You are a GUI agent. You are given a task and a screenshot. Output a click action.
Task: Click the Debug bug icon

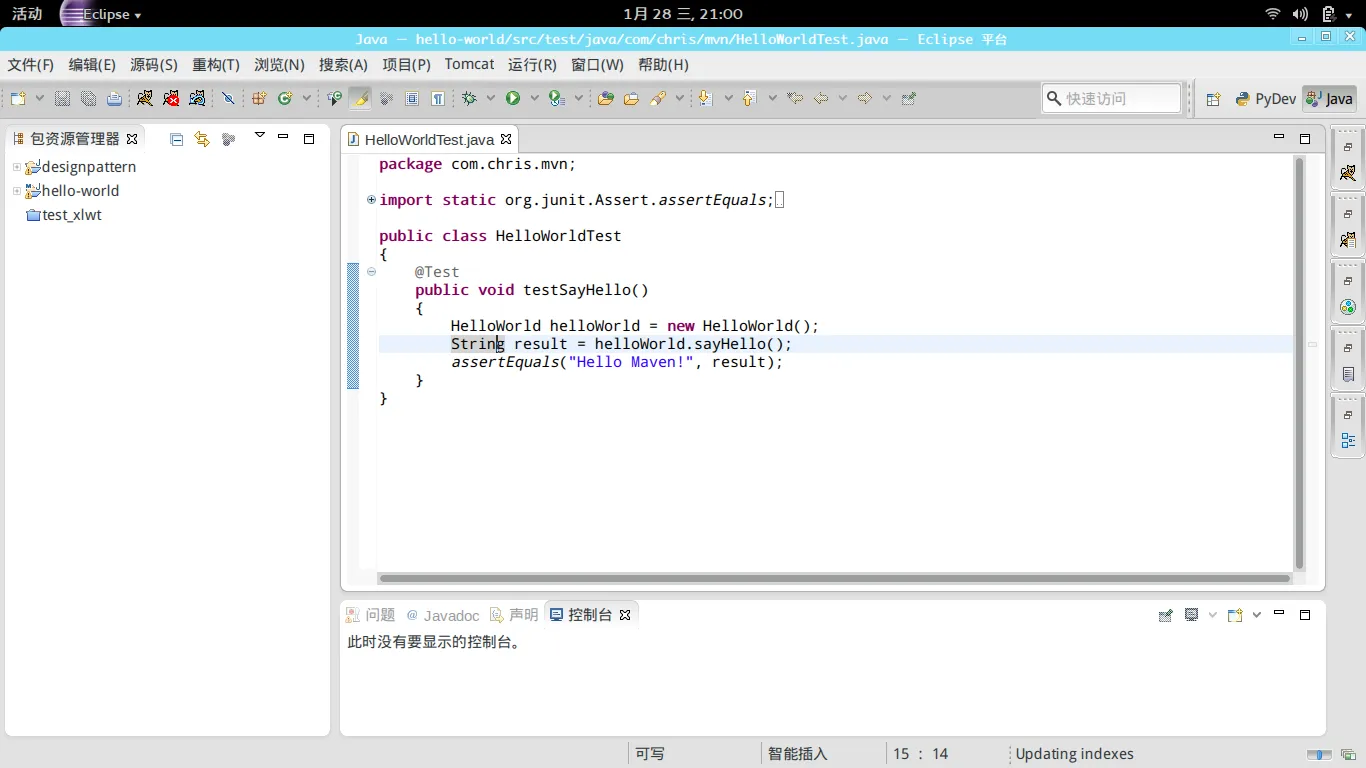469,98
